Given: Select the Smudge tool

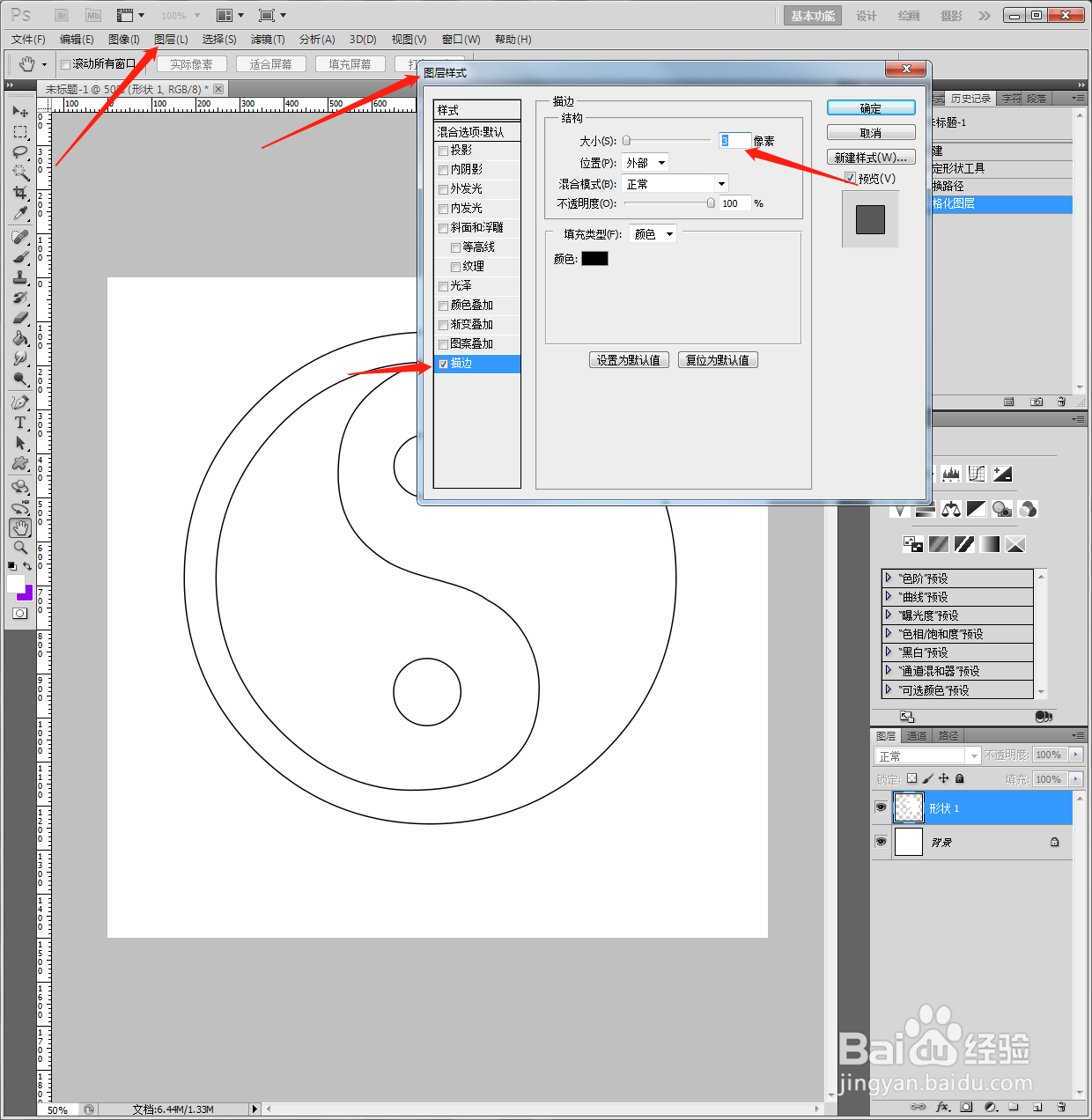Looking at the screenshot, I should click(20, 358).
